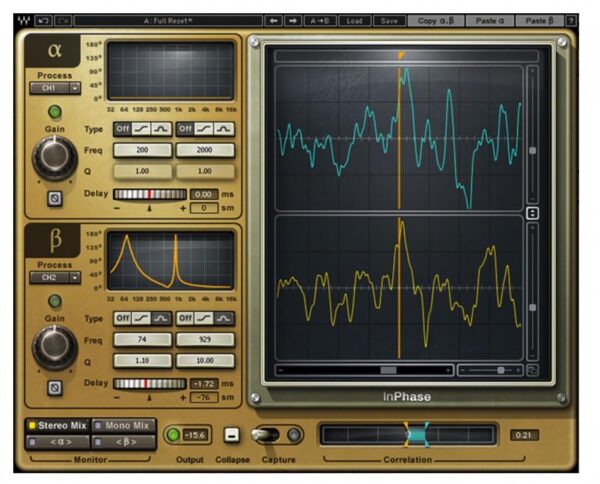Click beta Freq field showing 74

tap(142, 339)
